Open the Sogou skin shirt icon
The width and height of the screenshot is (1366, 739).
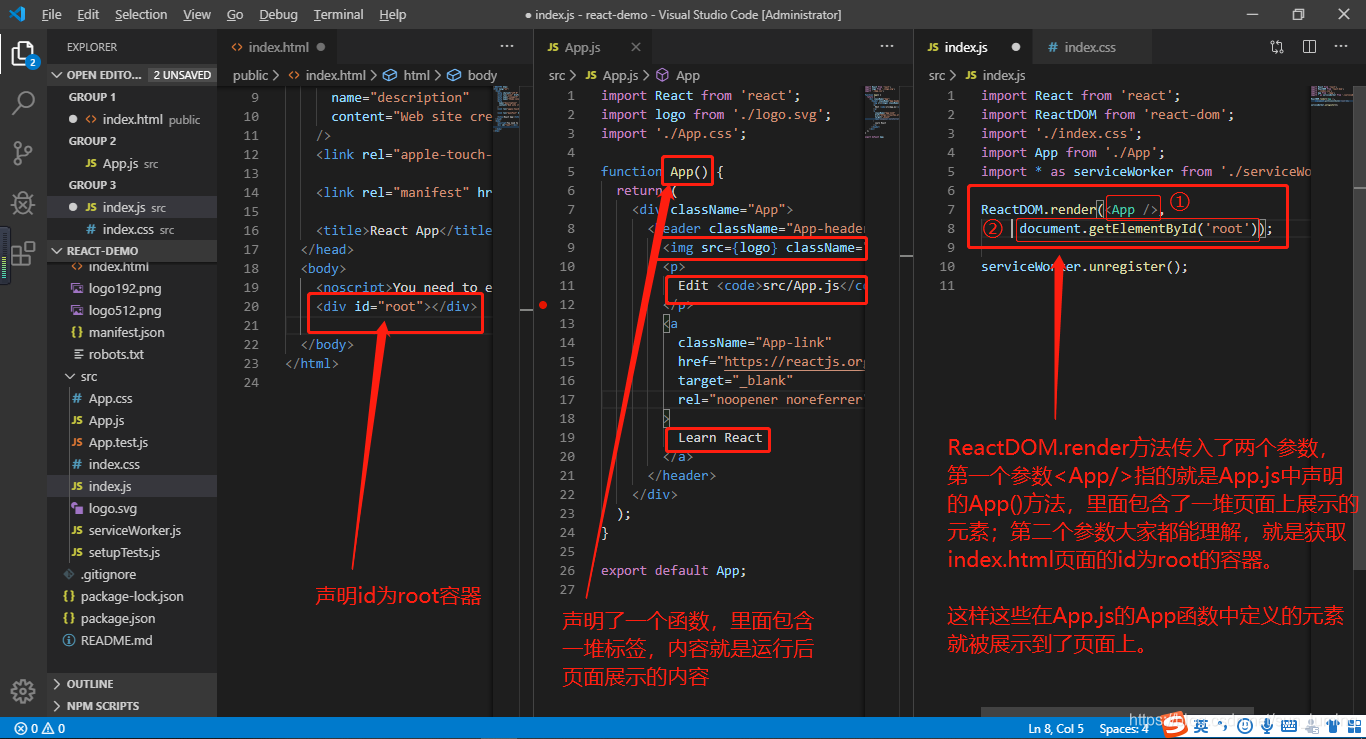[x=1335, y=725]
